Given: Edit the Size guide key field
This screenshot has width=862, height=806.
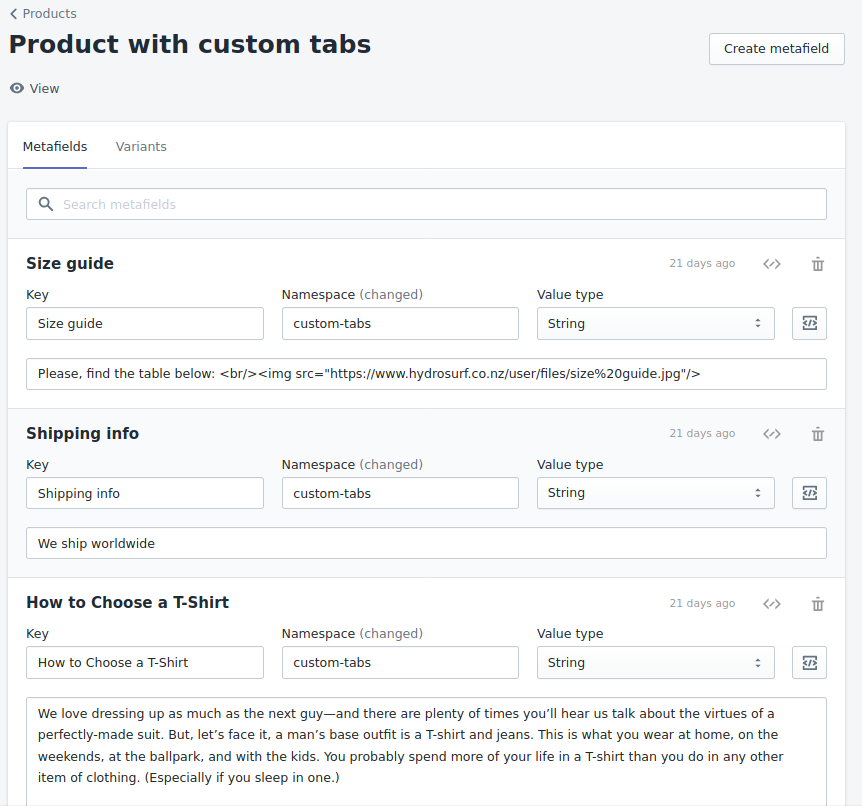Looking at the screenshot, I should [145, 323].
